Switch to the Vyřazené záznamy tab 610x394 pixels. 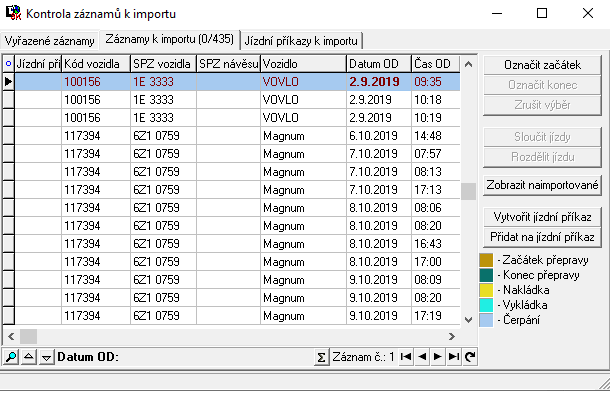pyautogui.click(x=49, y=41)
